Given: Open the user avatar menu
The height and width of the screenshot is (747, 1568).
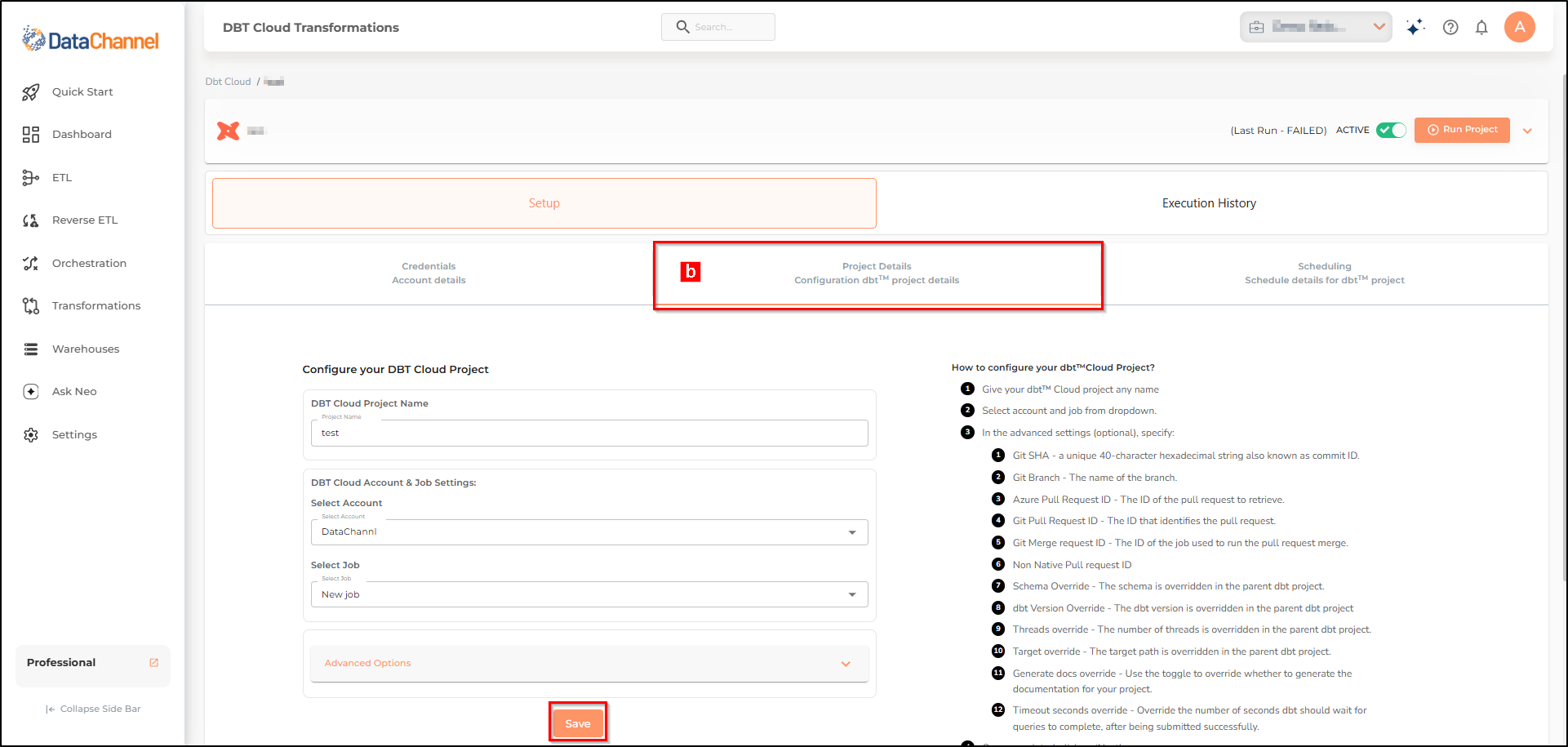Looking at the screenshot, I should tap(1520, 27).
